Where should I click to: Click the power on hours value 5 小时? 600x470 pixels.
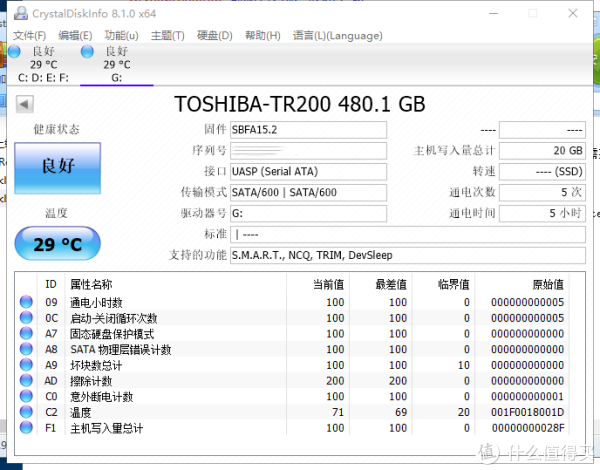click(x=542, y=213)
